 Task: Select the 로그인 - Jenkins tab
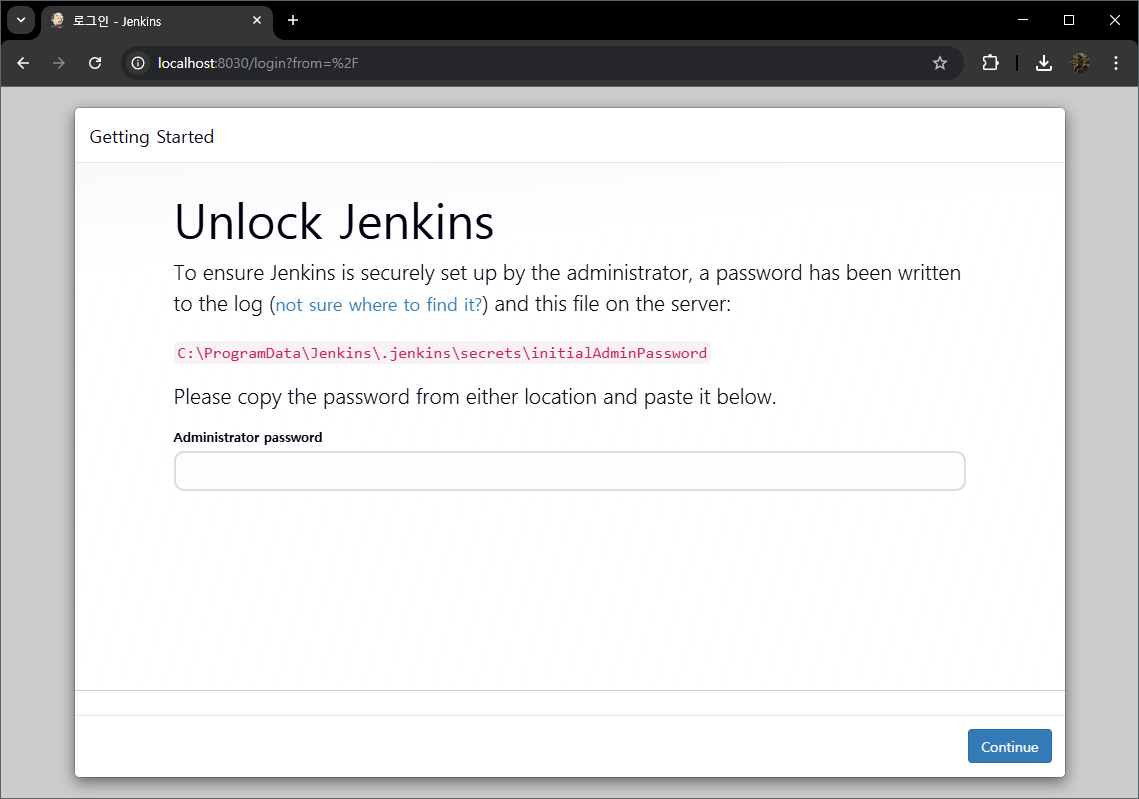(157, 21)
